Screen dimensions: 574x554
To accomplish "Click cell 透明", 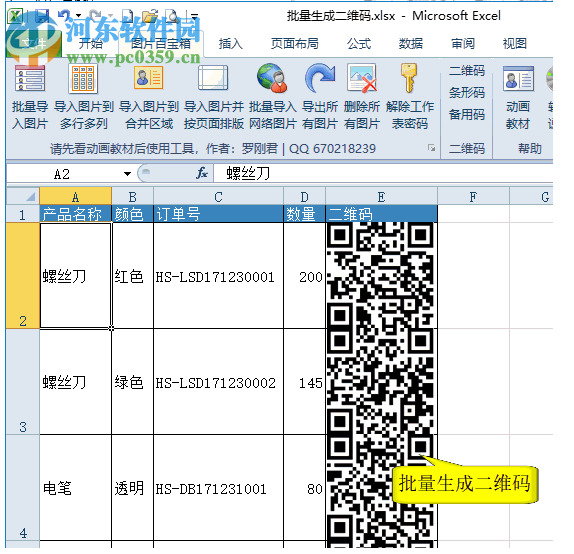I will pyautogui.click(x=133, y=488).
